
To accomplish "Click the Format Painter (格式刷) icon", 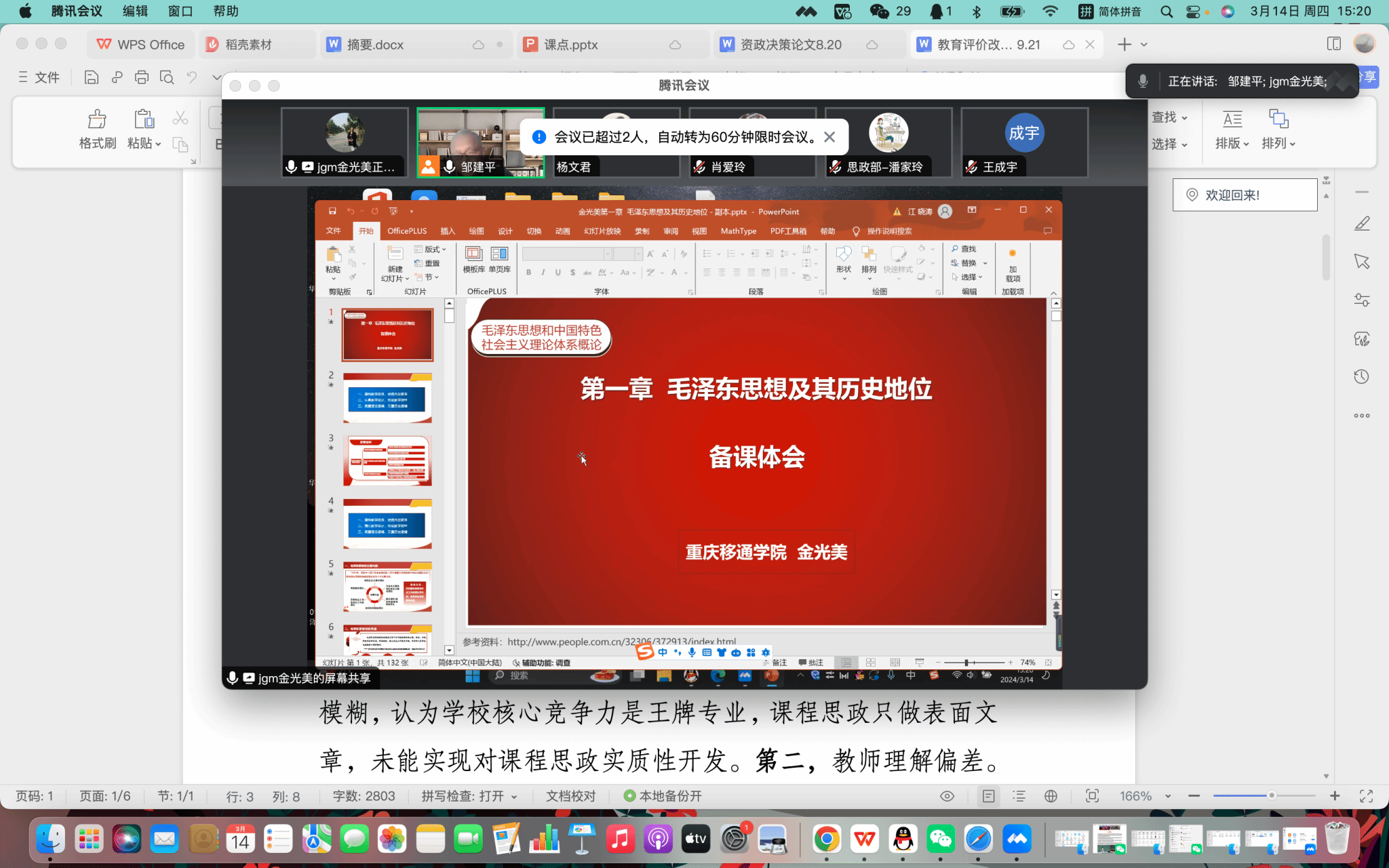I will (97, 119).
